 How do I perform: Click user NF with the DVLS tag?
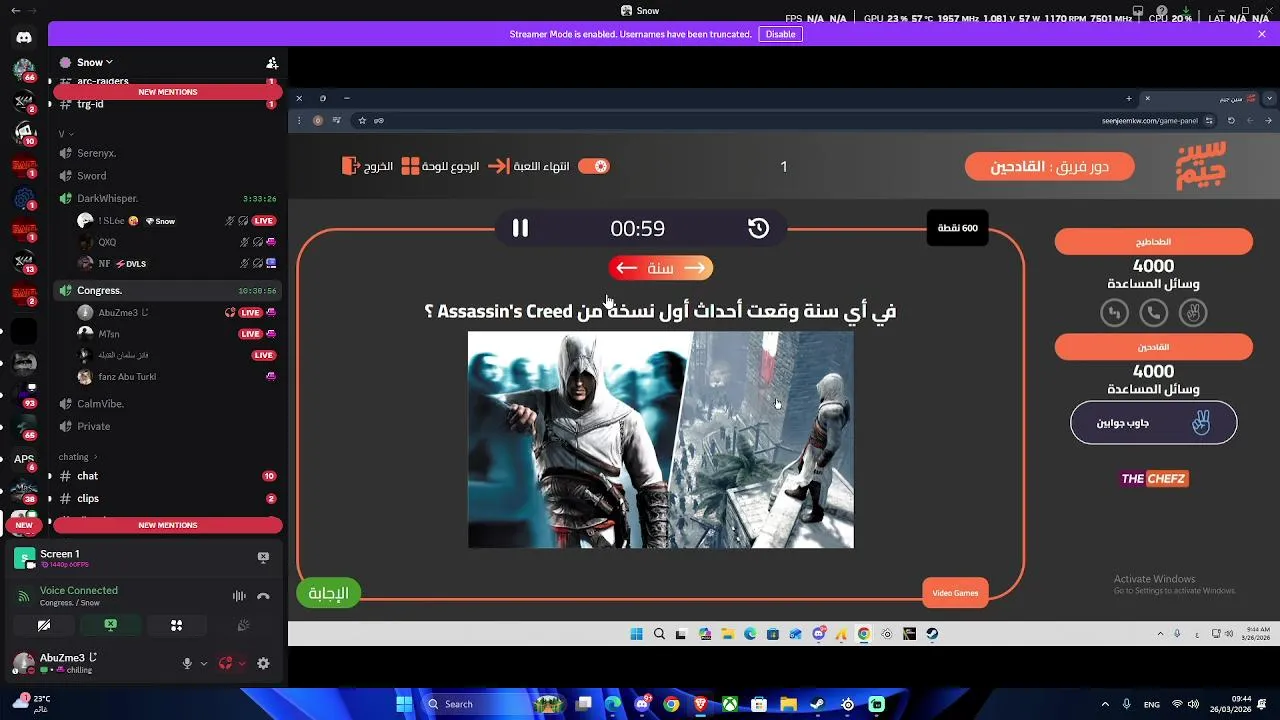176,264
